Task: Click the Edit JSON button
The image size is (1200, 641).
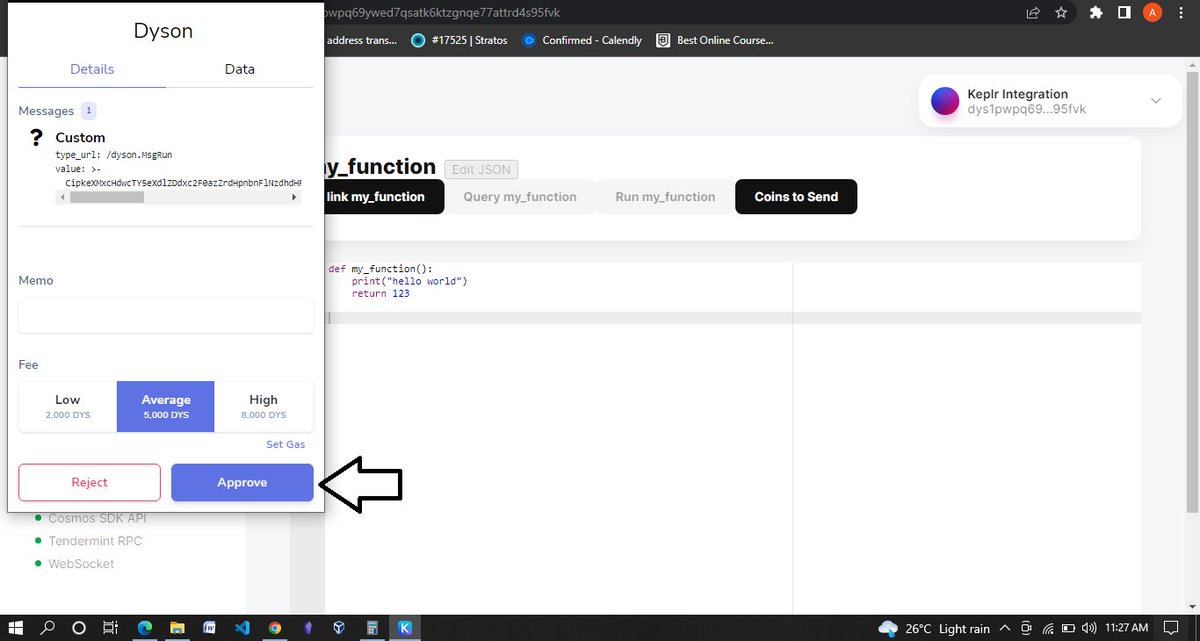Action: (481, 169)
